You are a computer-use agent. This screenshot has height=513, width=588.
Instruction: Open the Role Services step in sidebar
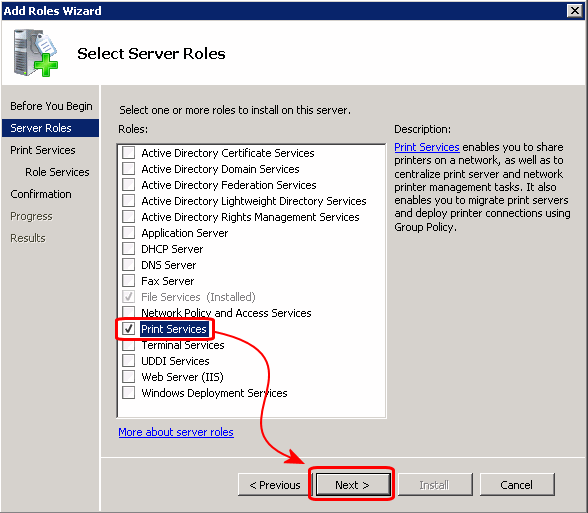pos(57,172)
